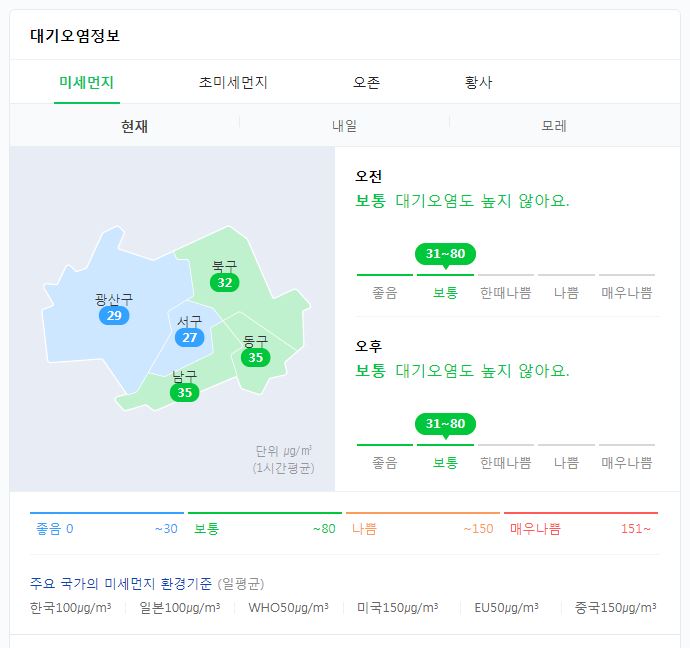Click the 서구 value badge 27
Viewport: 690px width, 648px height.
pyautogui.click(x=190, y=337)
